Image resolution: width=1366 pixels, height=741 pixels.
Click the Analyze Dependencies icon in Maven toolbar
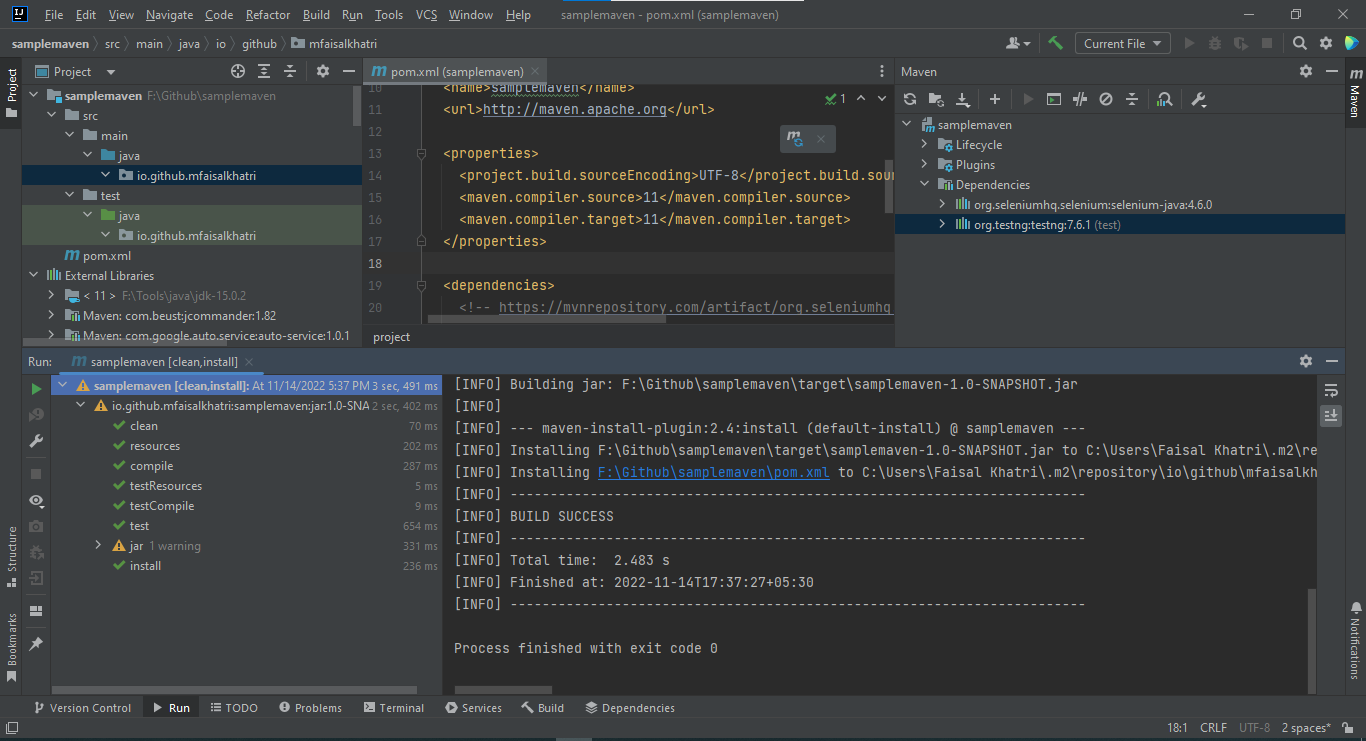1164,99
